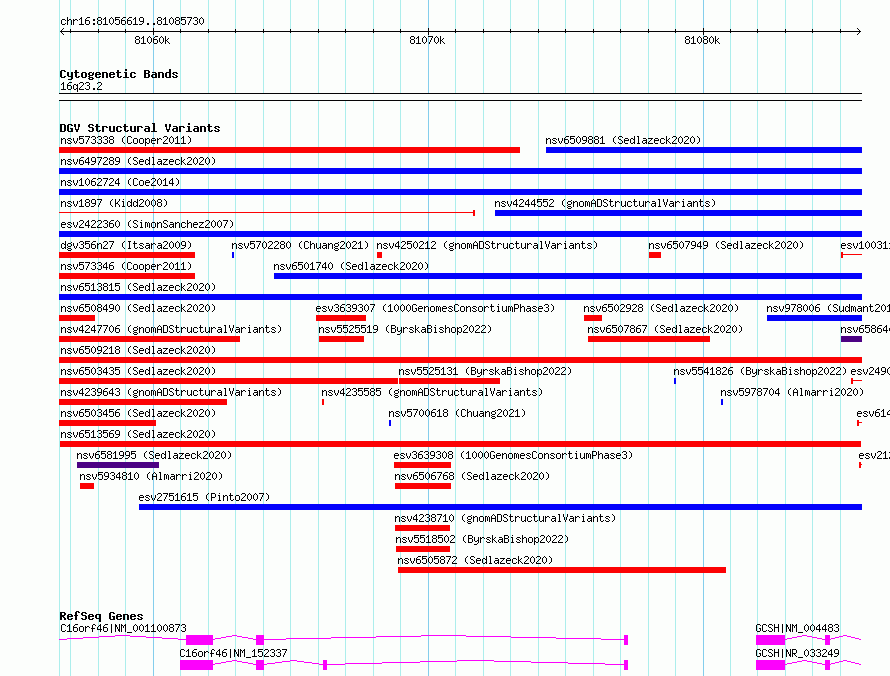Click nsv5934810 (Almarri2020) small red block
This screenshot has width=890, height=676.
coord(87,486)
